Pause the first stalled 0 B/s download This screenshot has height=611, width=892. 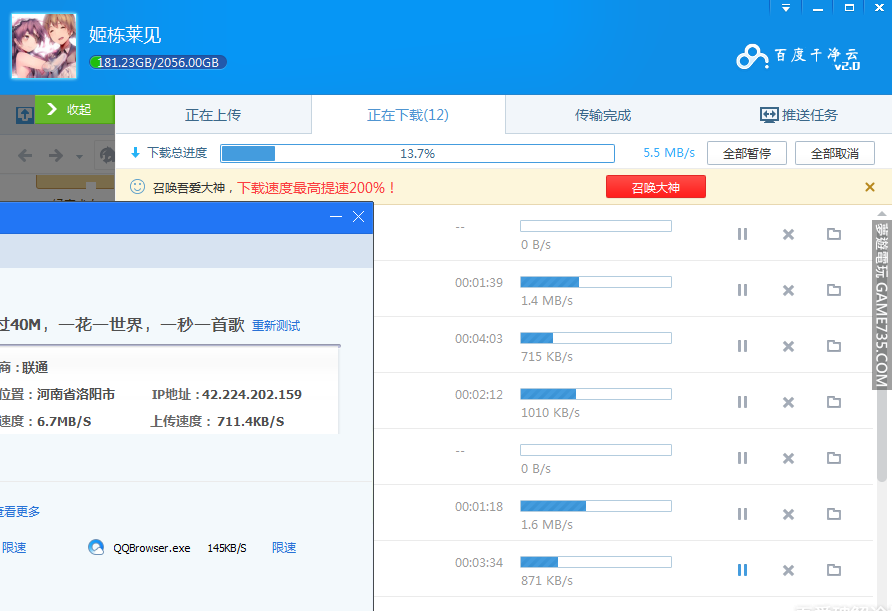coord(742,234)
